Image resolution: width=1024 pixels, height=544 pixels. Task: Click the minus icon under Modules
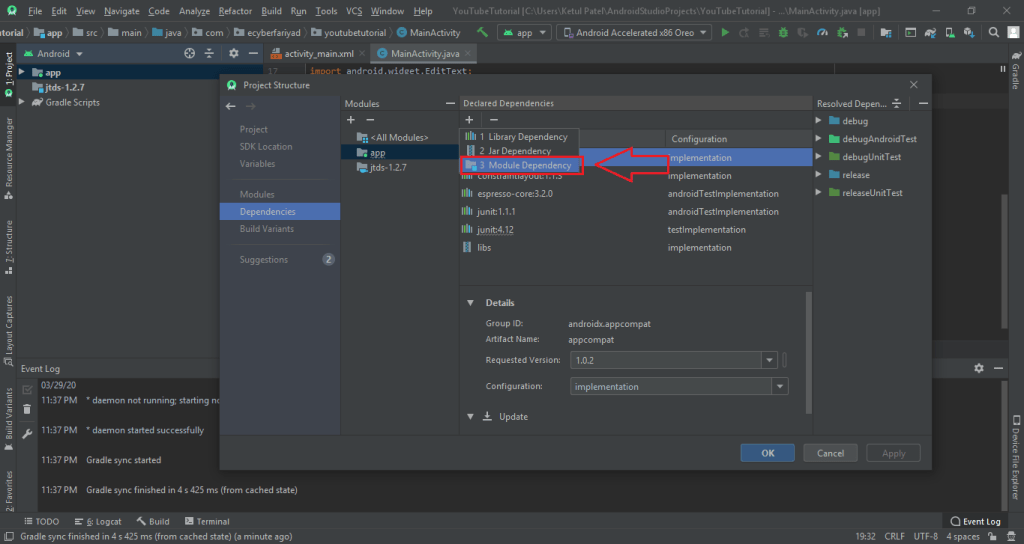[x=370, y=120]
